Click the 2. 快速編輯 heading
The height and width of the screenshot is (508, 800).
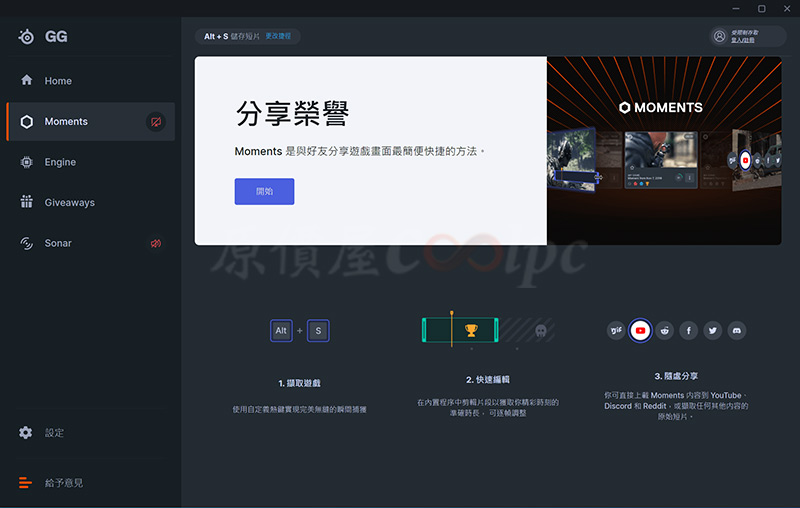[488, 379]
